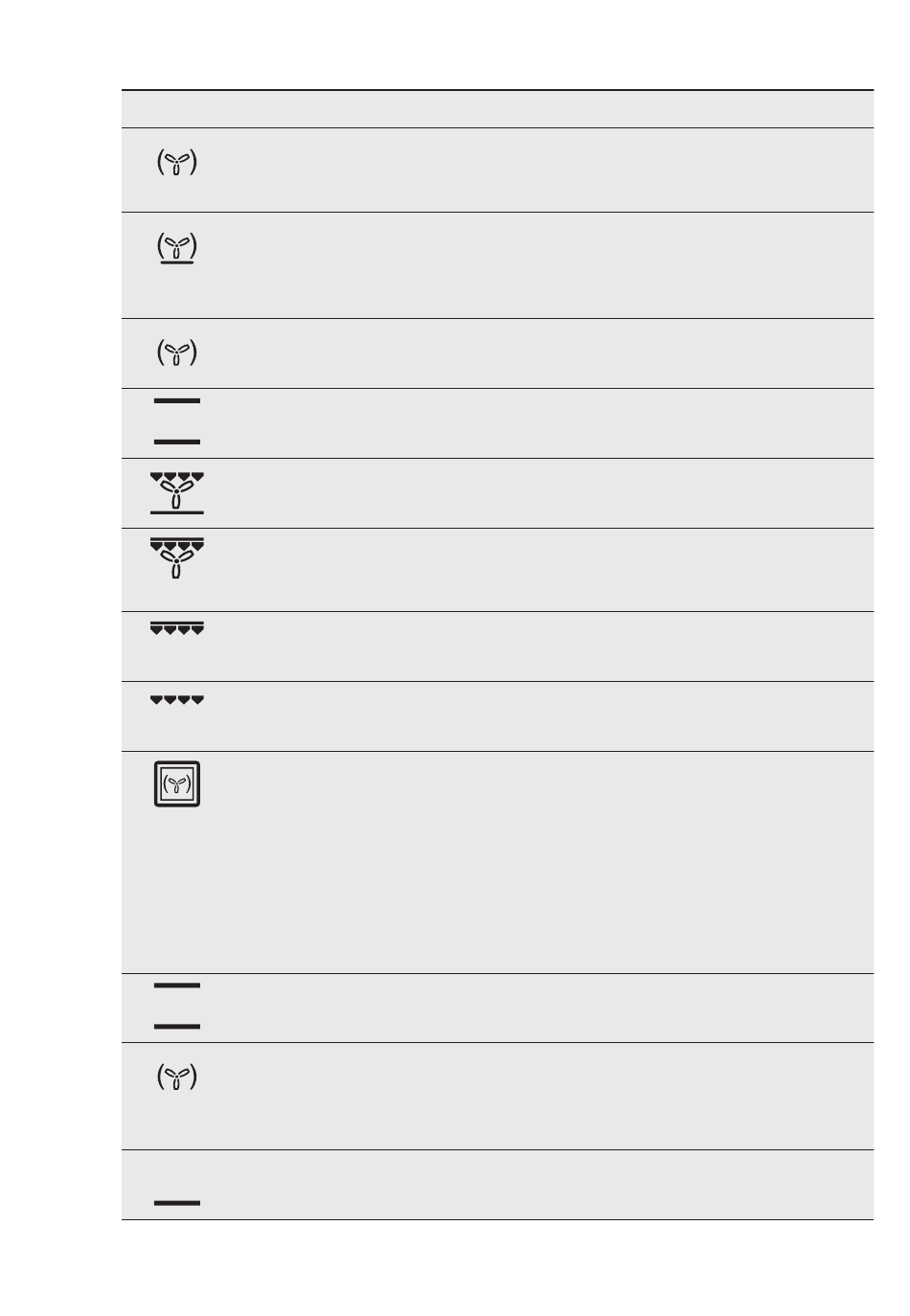Click the fan with triangles and a bottom line
The image size is (910, 1316).
pyautogui.click(x=177, y=493)
